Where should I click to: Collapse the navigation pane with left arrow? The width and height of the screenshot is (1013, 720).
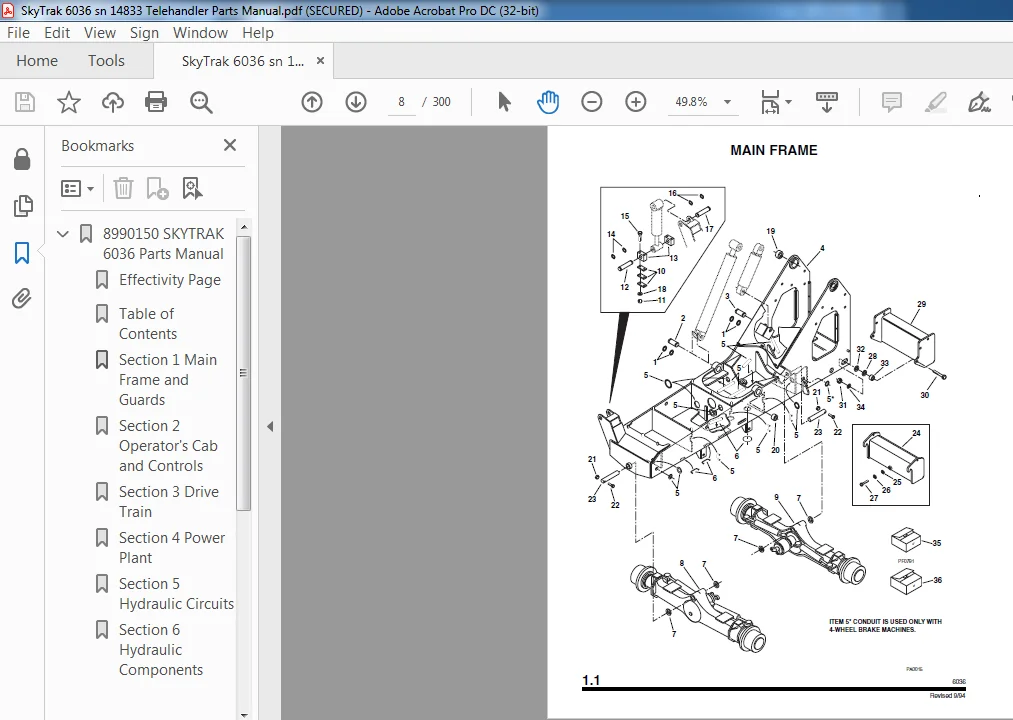point(270,427)
